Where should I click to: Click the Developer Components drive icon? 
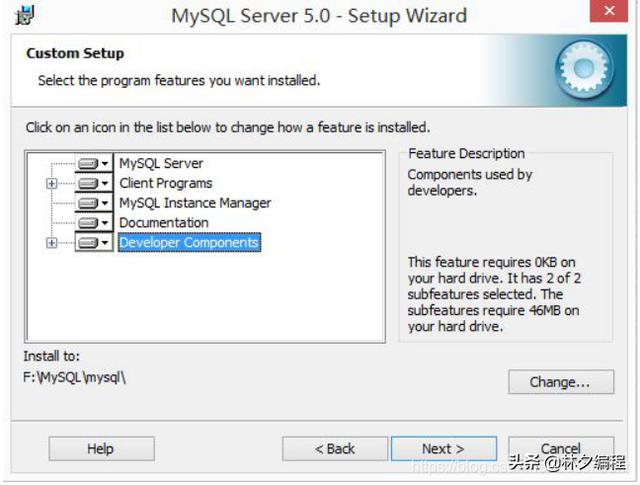point(88,242)
